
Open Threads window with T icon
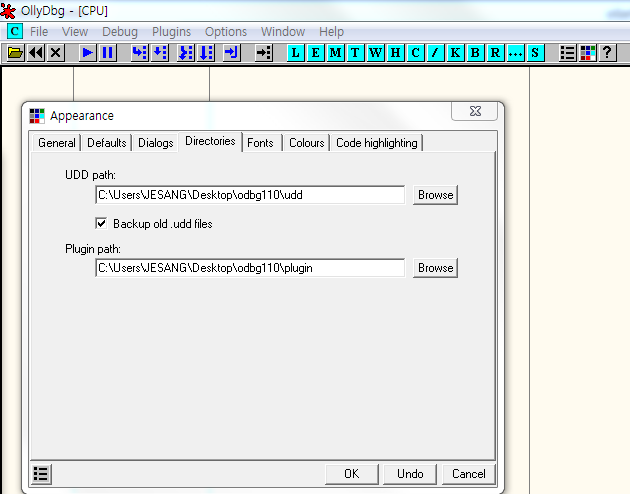[355, 53]
